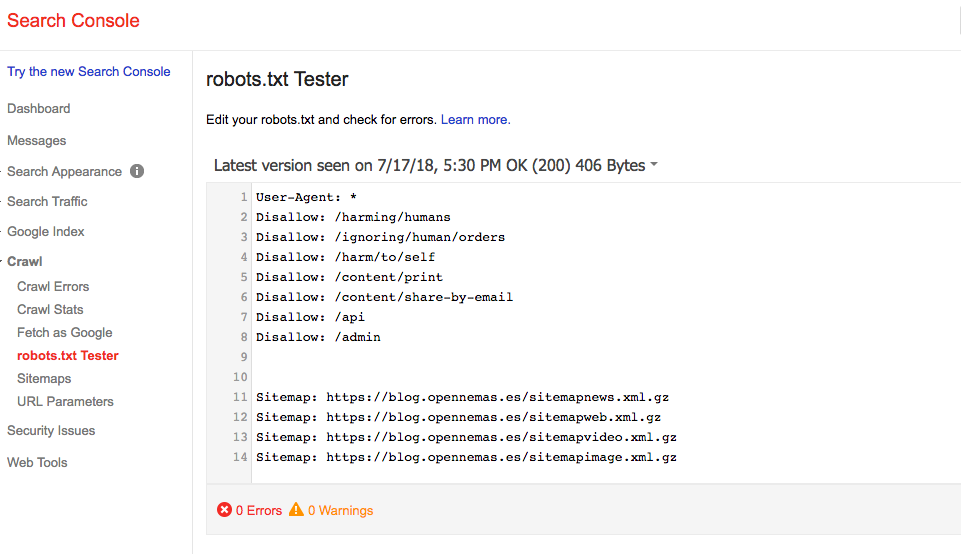The image size is (961, 554).
Task: Click the Learn more link
Action: [x=475, y=119]
